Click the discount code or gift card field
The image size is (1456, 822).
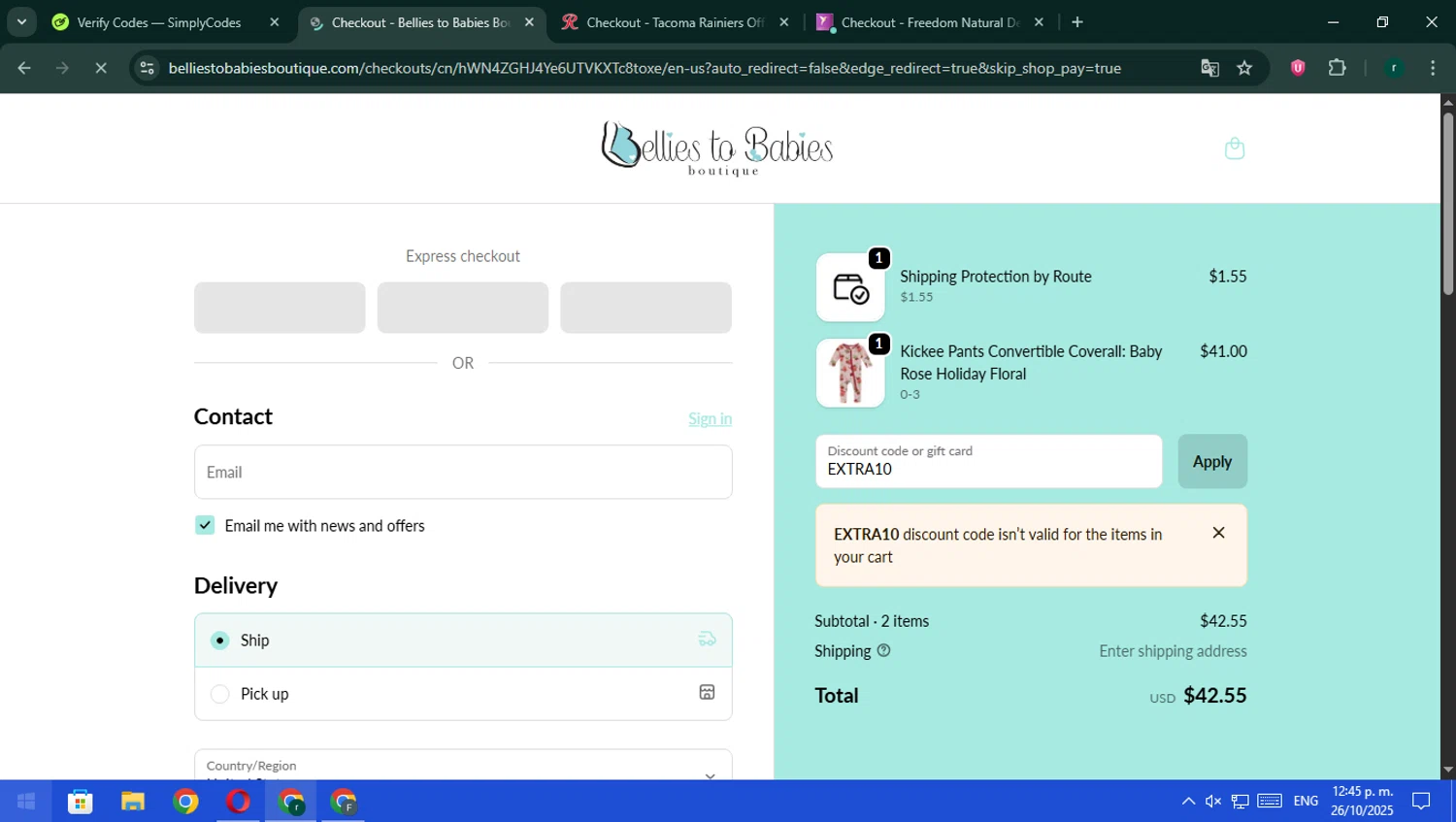pos(988,461)
